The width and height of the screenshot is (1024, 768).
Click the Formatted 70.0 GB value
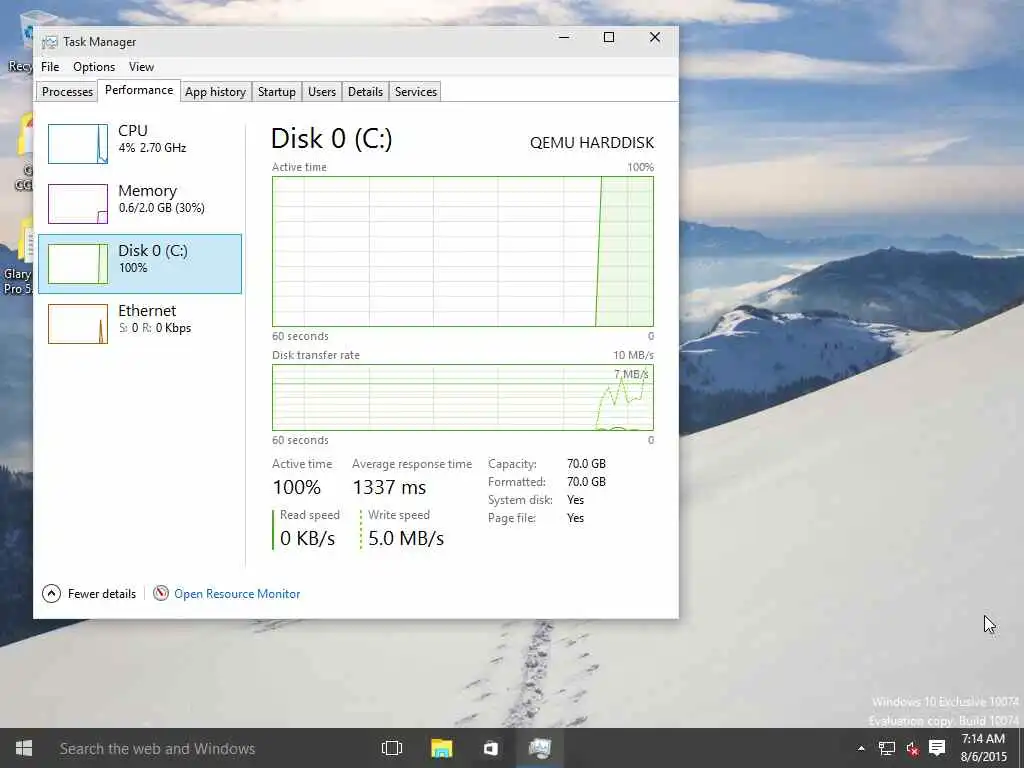point(586,482)
